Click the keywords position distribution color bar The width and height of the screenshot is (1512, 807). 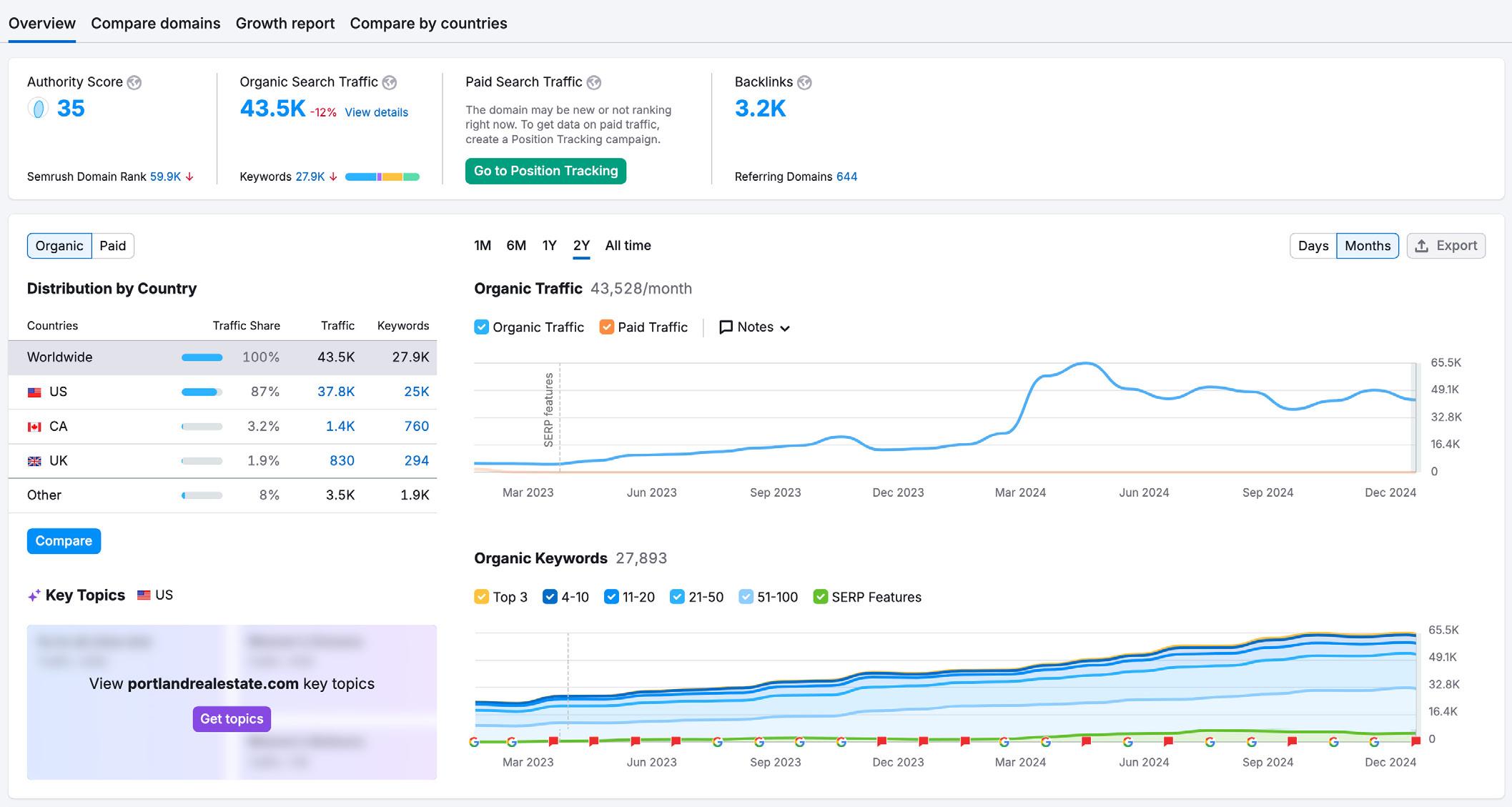[382, 177]
